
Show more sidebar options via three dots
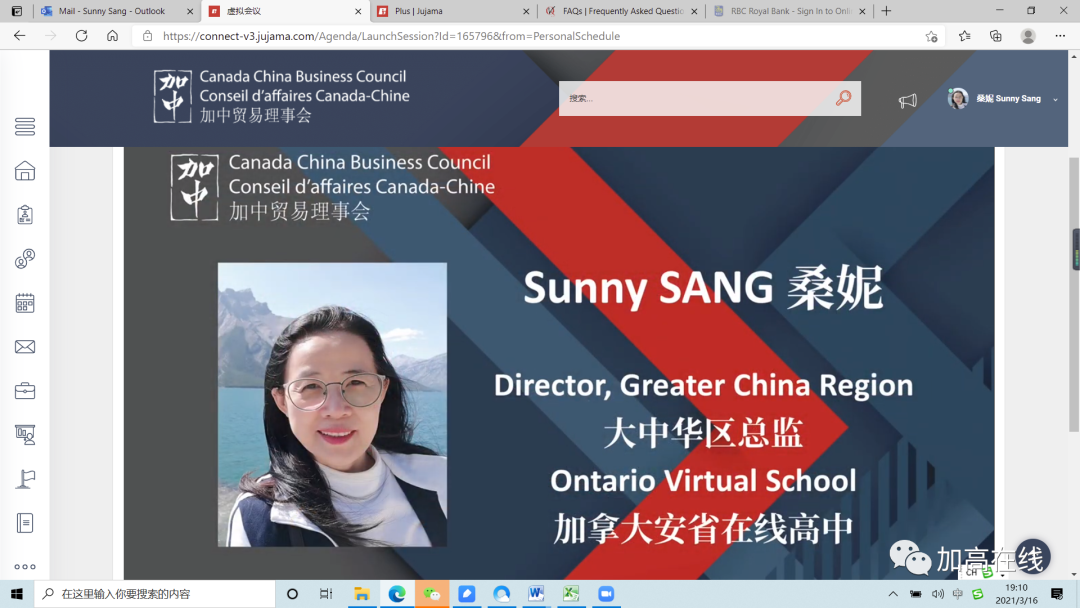point(25,567)
